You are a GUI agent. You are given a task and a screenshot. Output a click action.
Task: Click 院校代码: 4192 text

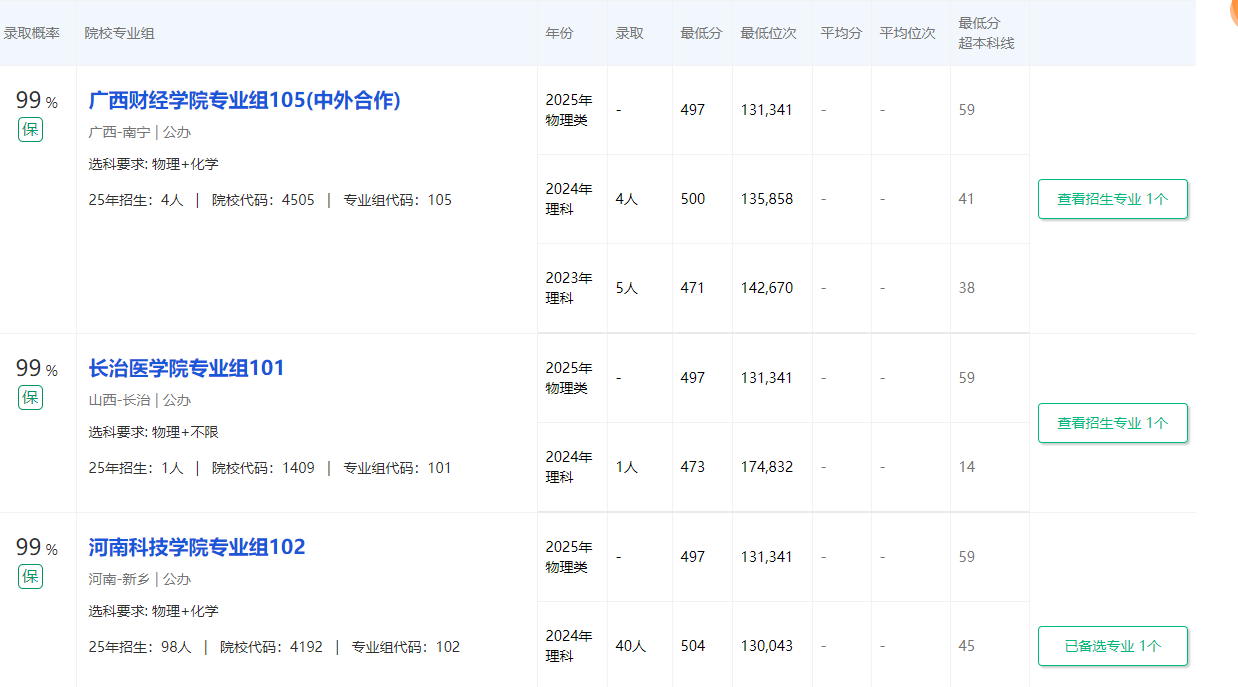271,647
